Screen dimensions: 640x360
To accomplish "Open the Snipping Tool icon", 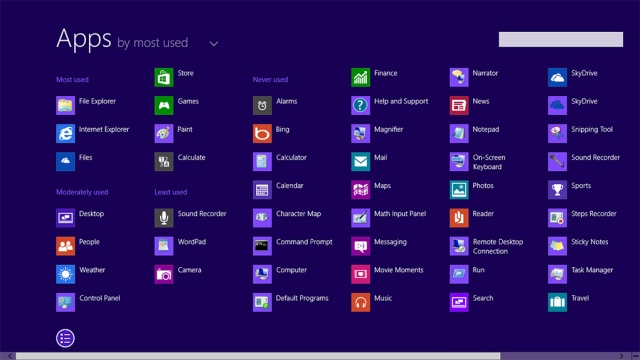I will coord(557,133).
